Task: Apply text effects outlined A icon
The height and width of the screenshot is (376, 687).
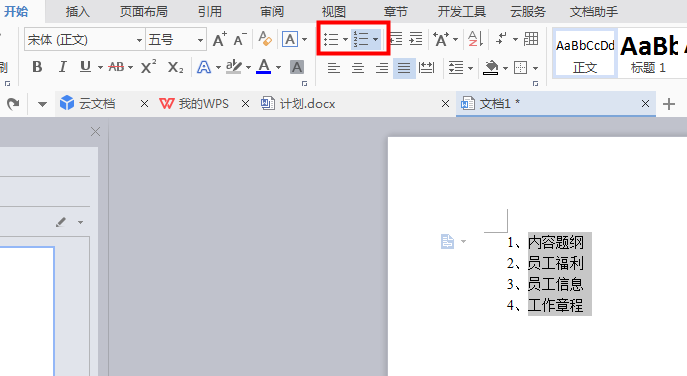Action: (x=204, y=67)
